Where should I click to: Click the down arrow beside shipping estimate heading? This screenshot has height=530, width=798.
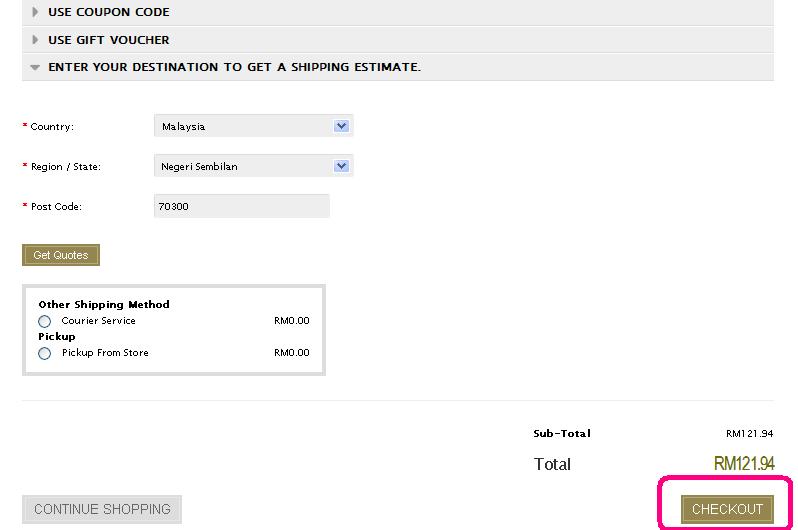[36, 68]
